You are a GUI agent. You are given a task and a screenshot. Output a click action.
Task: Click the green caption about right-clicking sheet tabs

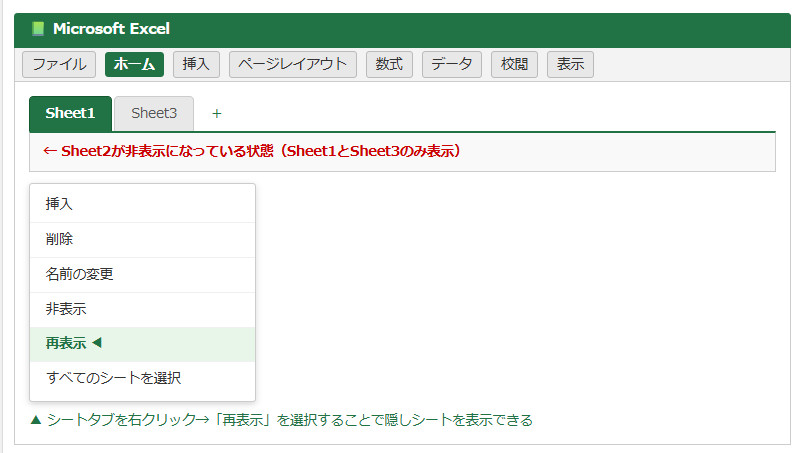[281, 420]
